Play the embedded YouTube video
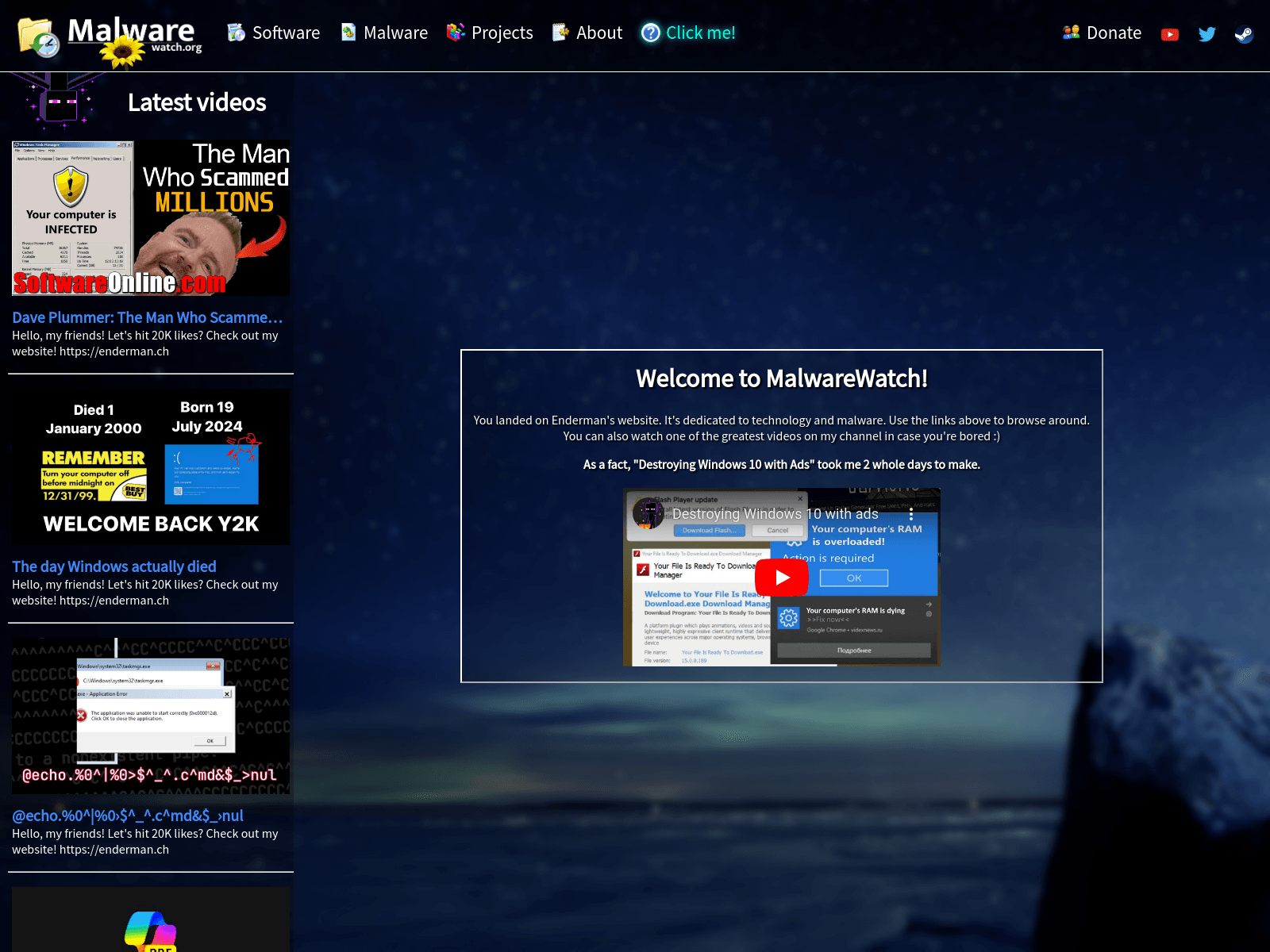The image size is (1270, 952). [x=781, y=577]
